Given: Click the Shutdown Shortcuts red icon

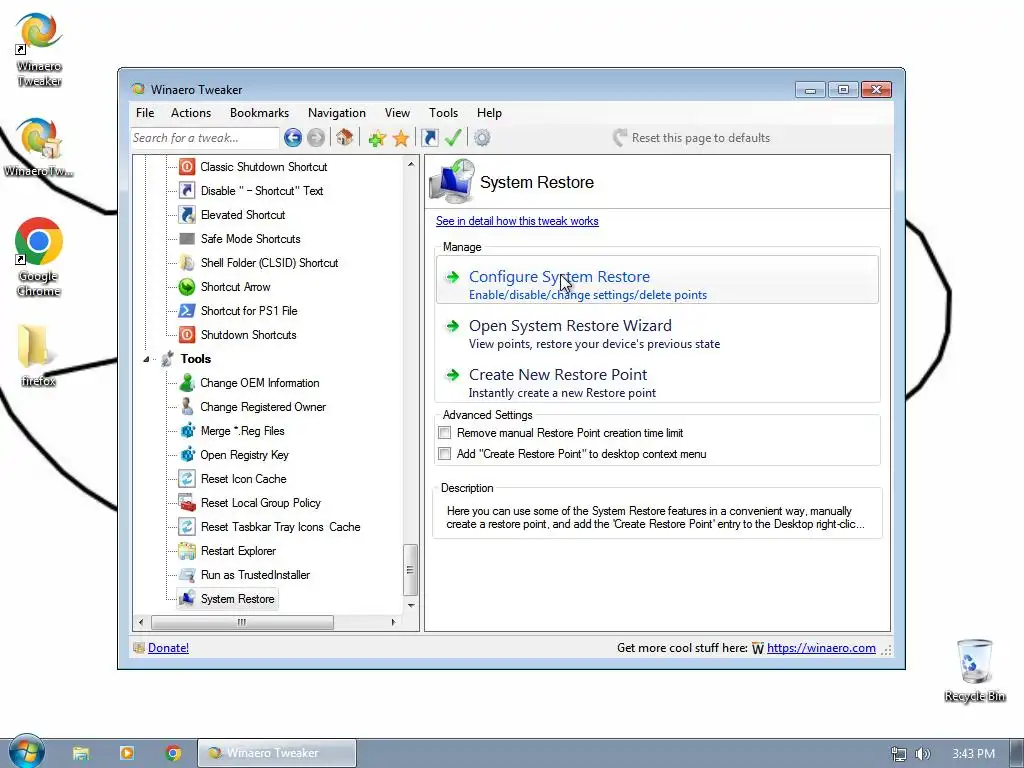Looking at the screenshot, I should coord(187,335).
